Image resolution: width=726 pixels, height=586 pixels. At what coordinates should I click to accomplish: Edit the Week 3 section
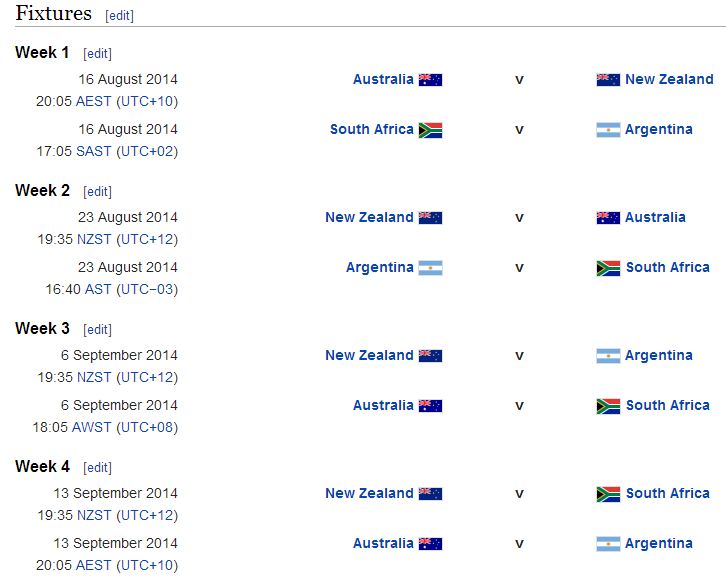coord(97,330)
